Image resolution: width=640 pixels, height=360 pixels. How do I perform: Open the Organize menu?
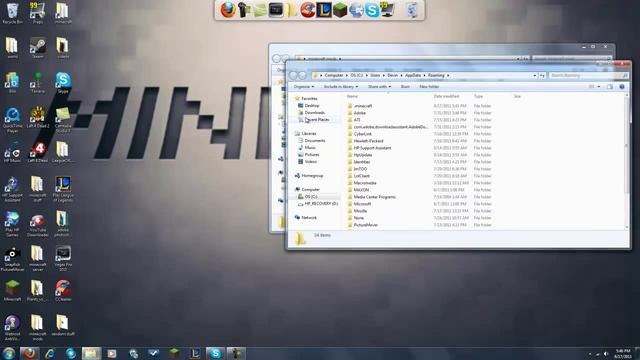tap(304, 87)
